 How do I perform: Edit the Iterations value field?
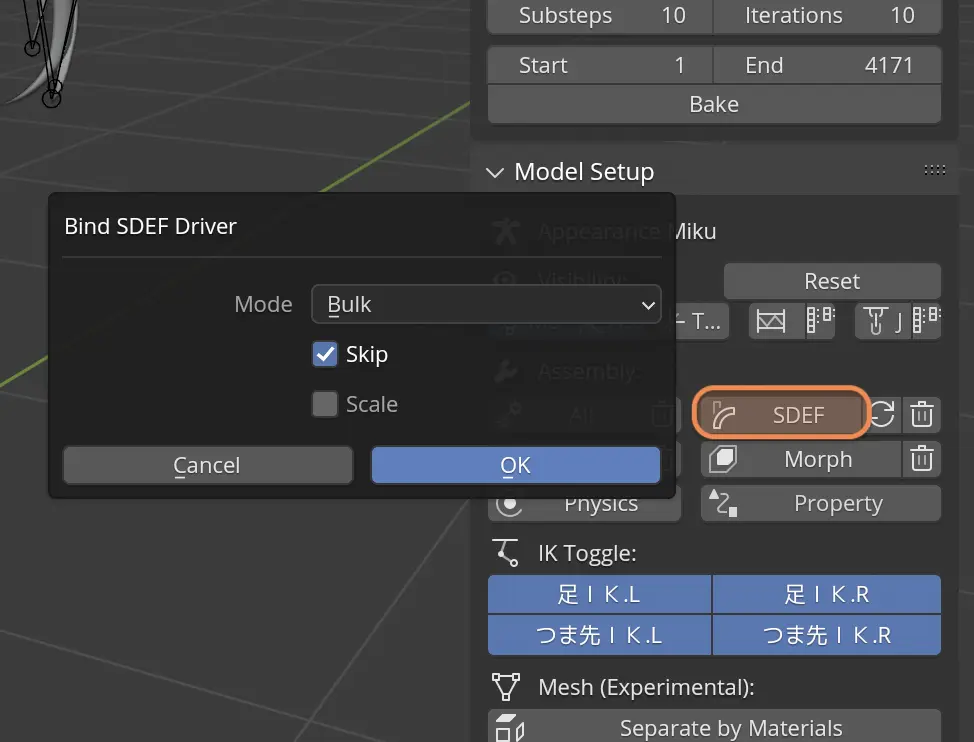pyautogui.click(x=827, y=16)
